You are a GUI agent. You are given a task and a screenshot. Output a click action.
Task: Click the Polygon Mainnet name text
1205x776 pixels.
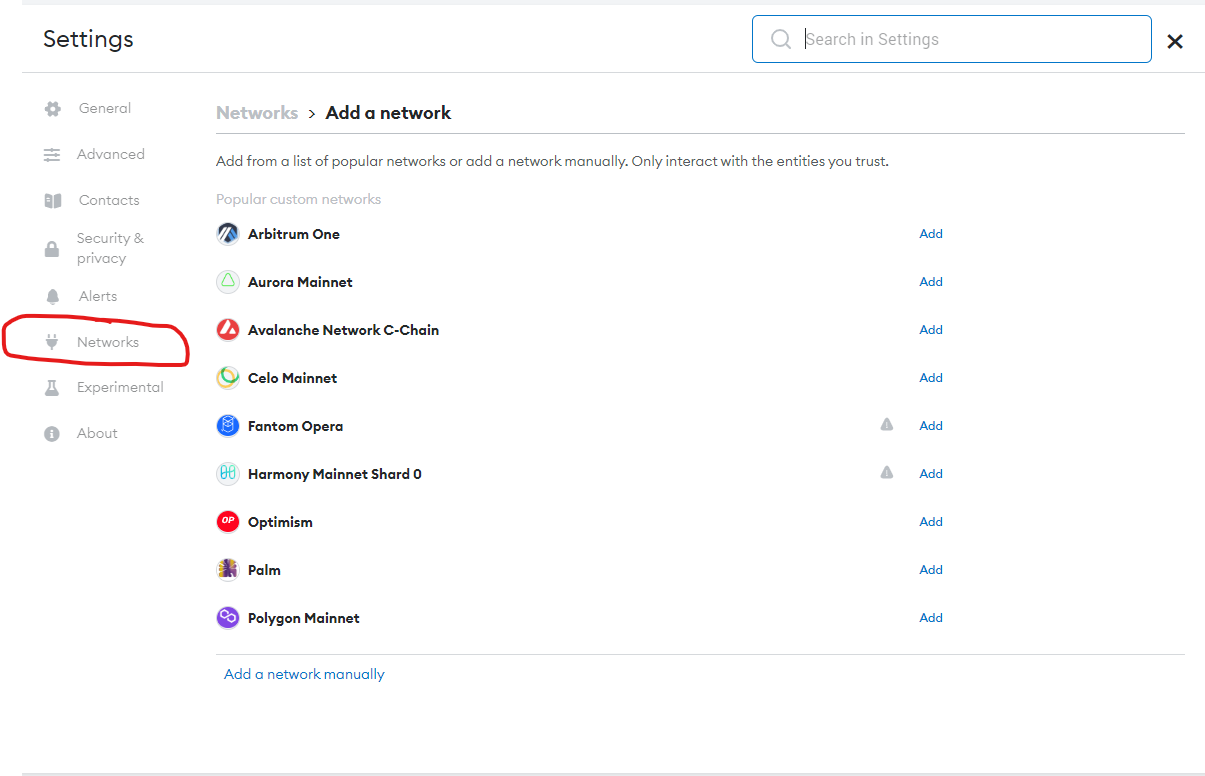pyautogui.click(x=304, y=618)
